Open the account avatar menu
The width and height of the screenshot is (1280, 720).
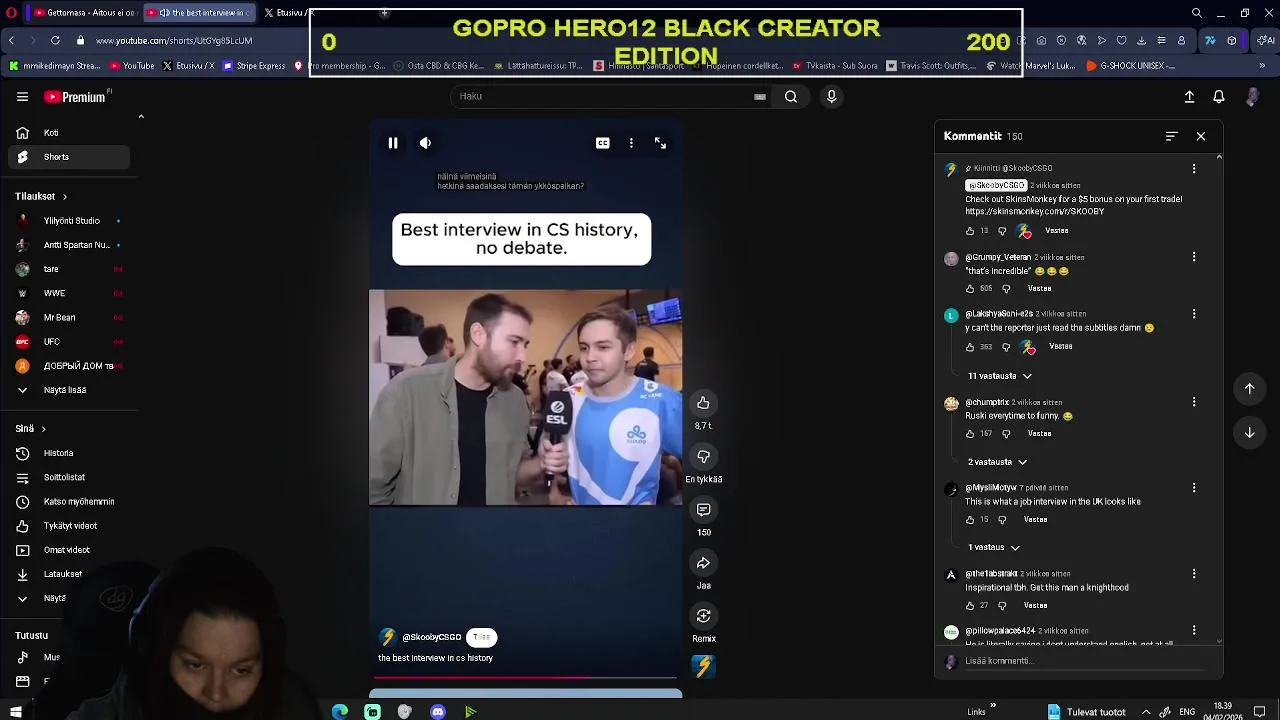click(x=1252, y=97)
